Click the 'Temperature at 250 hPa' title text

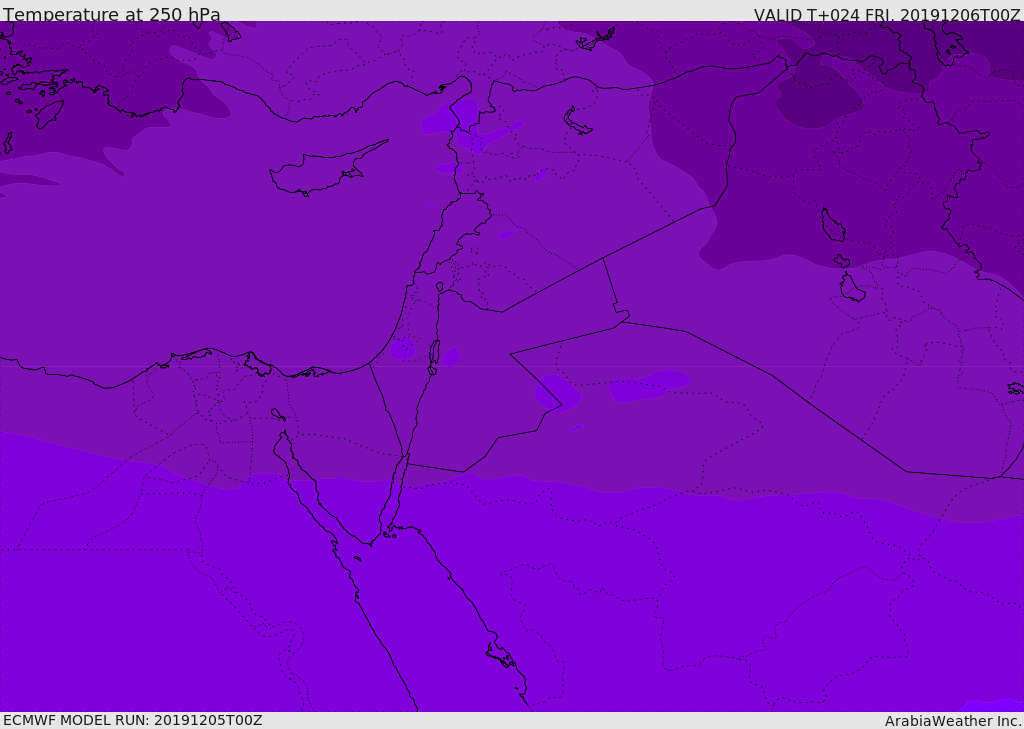(112, 14)
